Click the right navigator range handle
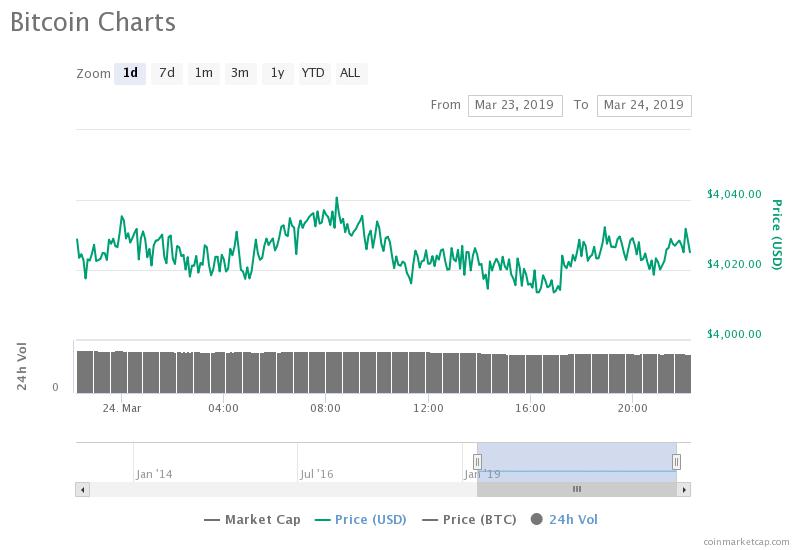The height and width of the screenshot is (550, 800). 677,461
